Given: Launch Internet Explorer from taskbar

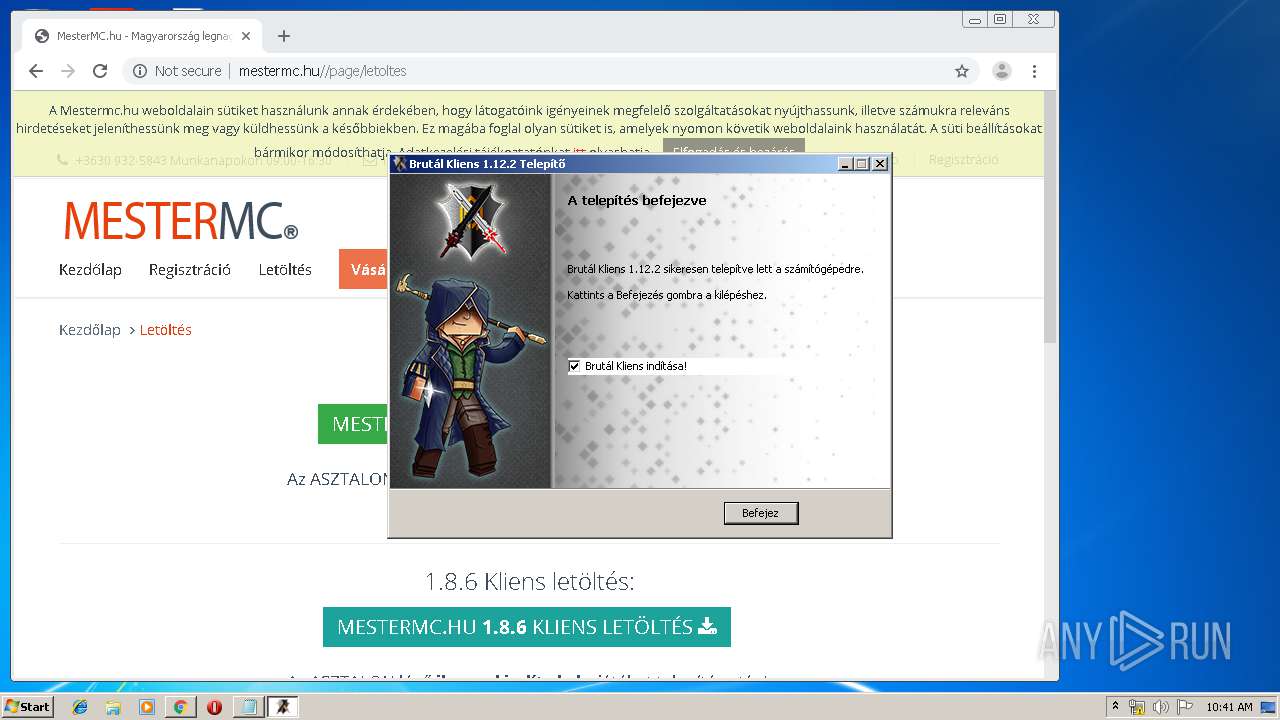Looking at the screenshot, I should (x=80, y=707).
